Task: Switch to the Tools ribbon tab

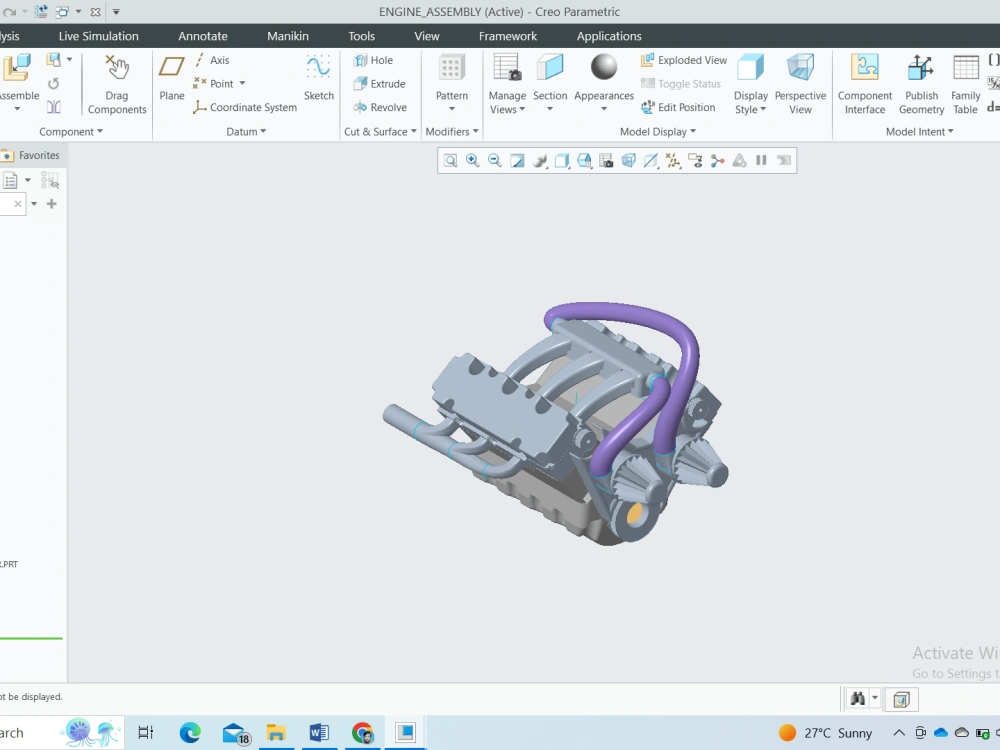Action: point(361,36)
